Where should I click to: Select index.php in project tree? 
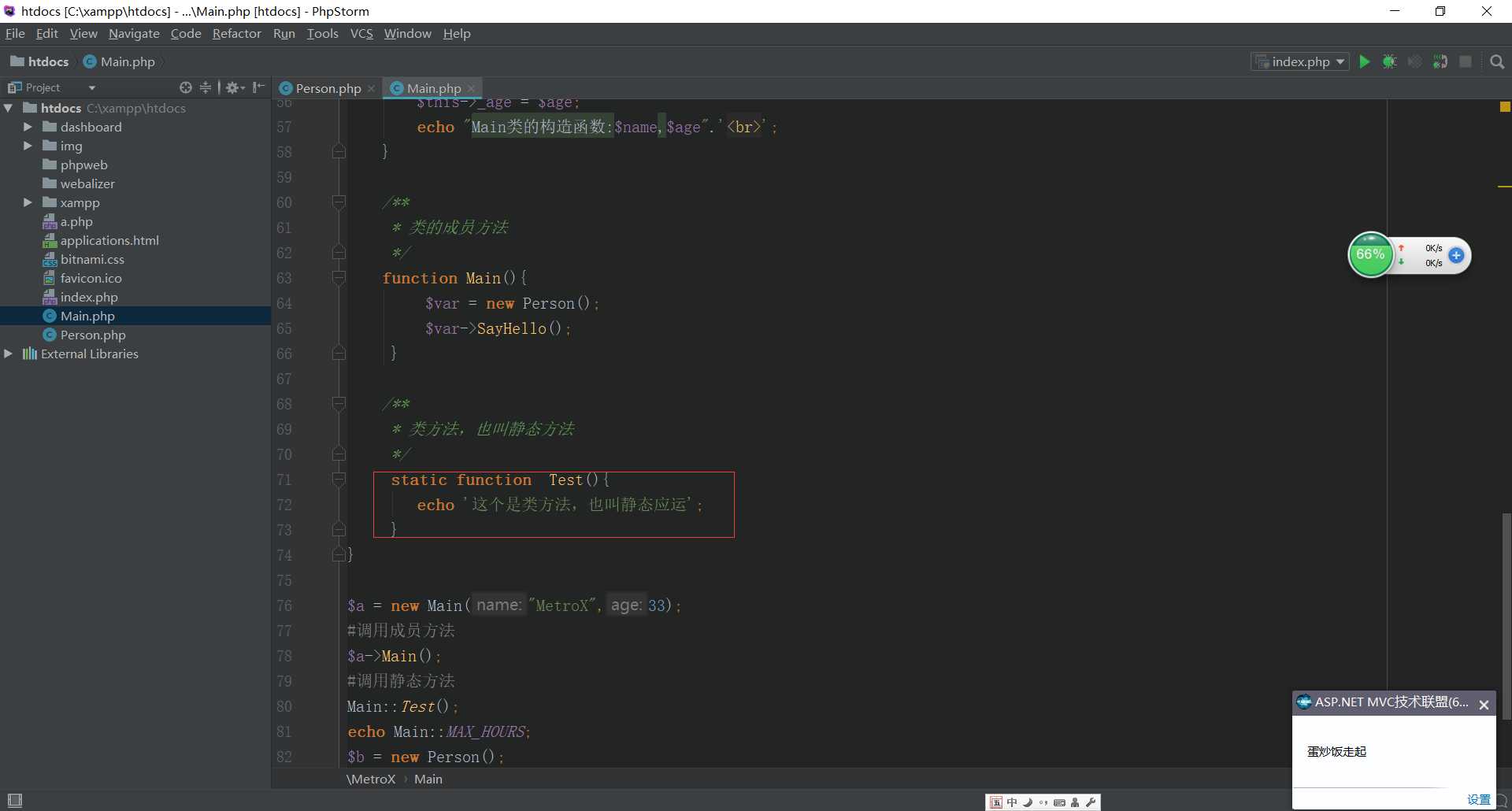coord(89,297)
